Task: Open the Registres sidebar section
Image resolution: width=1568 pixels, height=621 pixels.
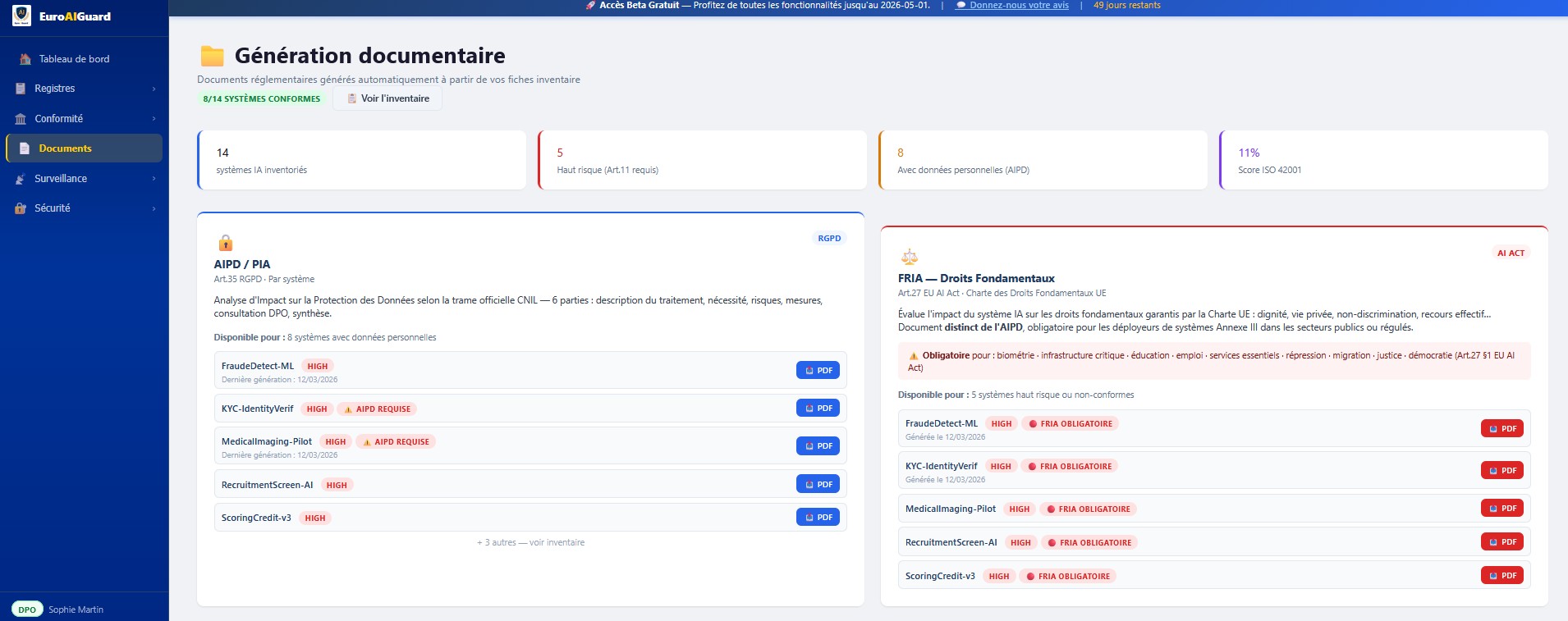Action: point(84,89)
